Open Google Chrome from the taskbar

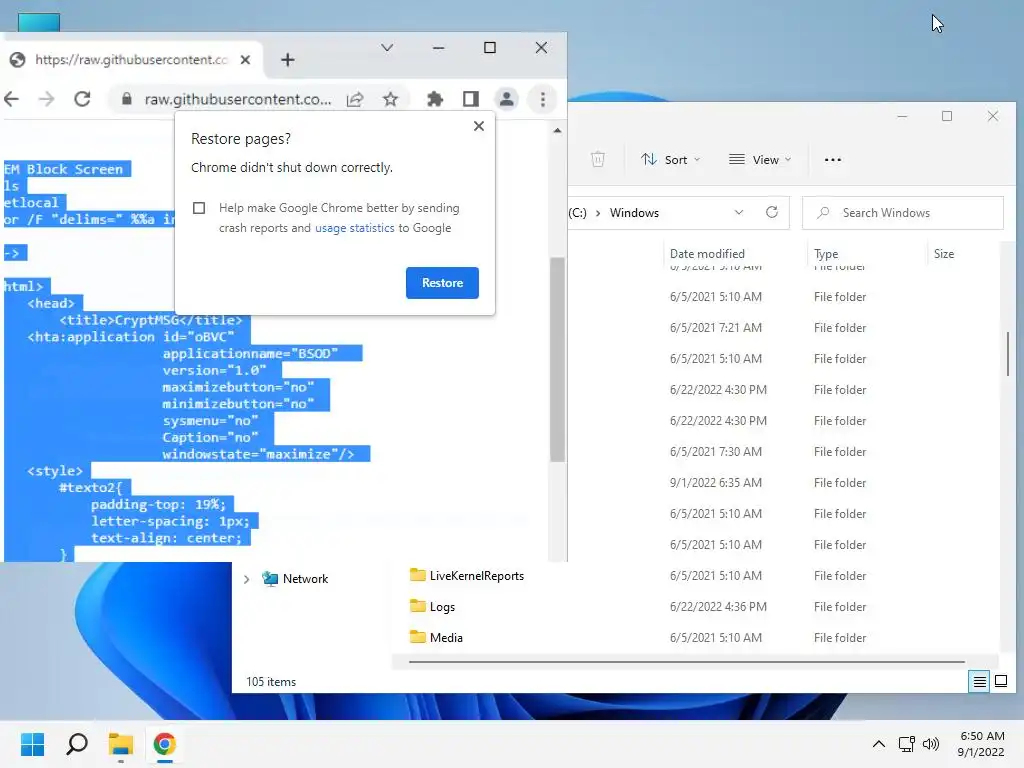click(x=165, y=744)
